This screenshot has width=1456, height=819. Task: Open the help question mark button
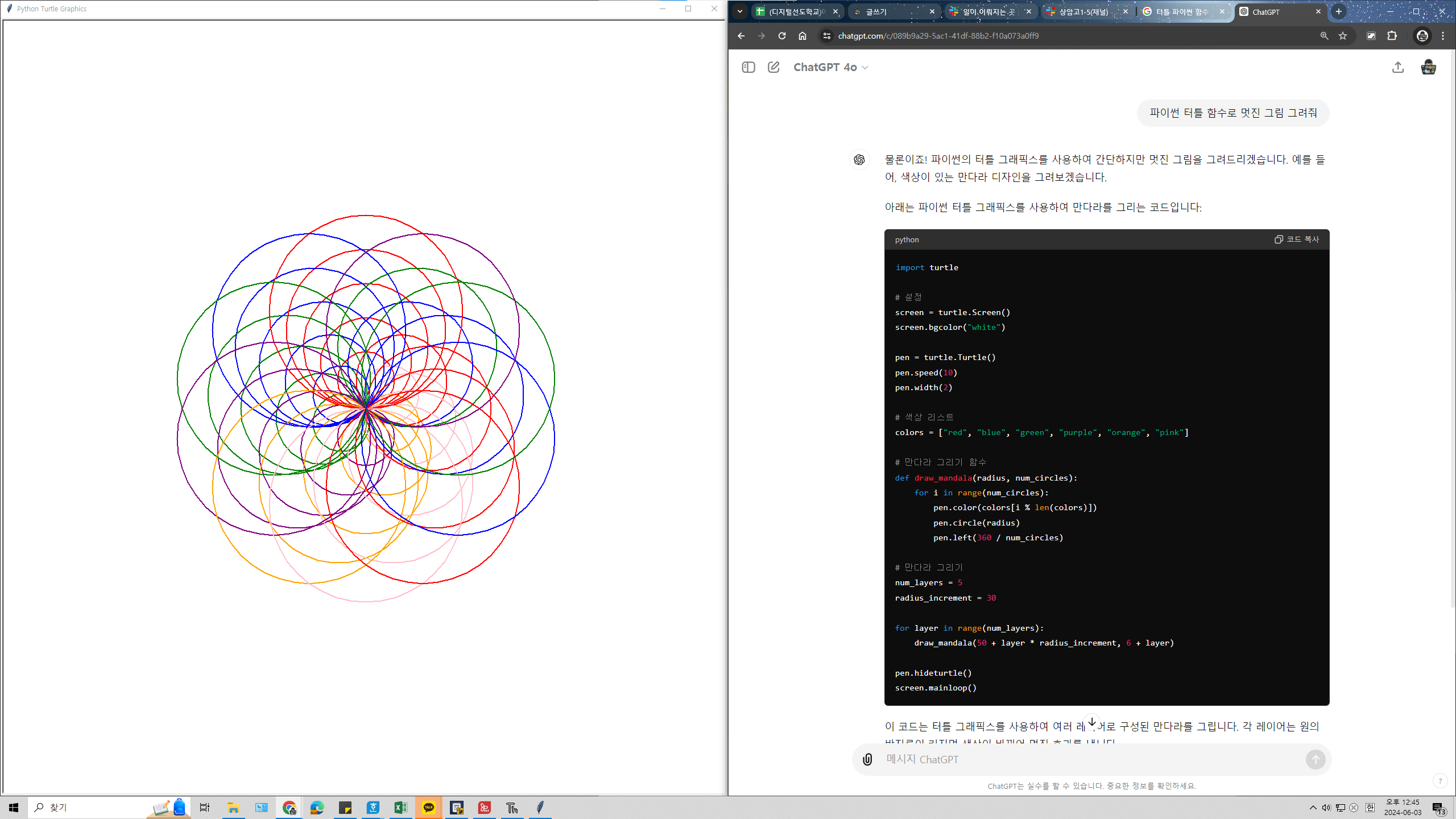pos(1440,781)
